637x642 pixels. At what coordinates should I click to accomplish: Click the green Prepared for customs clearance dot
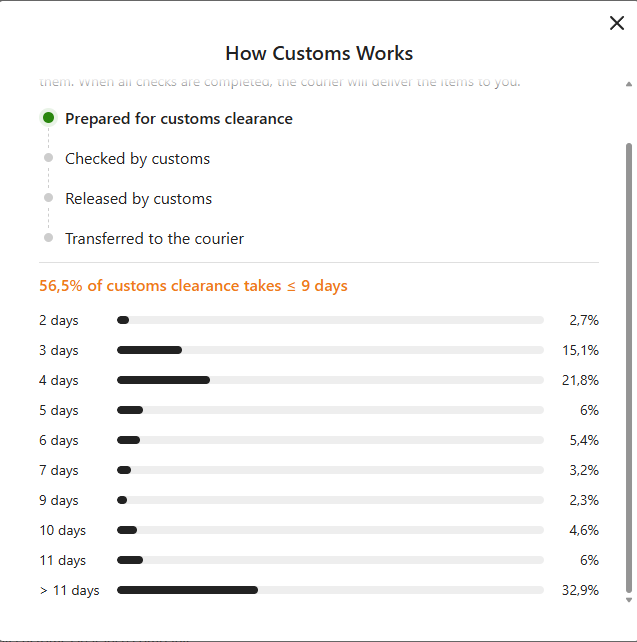(x=48, y=118)
